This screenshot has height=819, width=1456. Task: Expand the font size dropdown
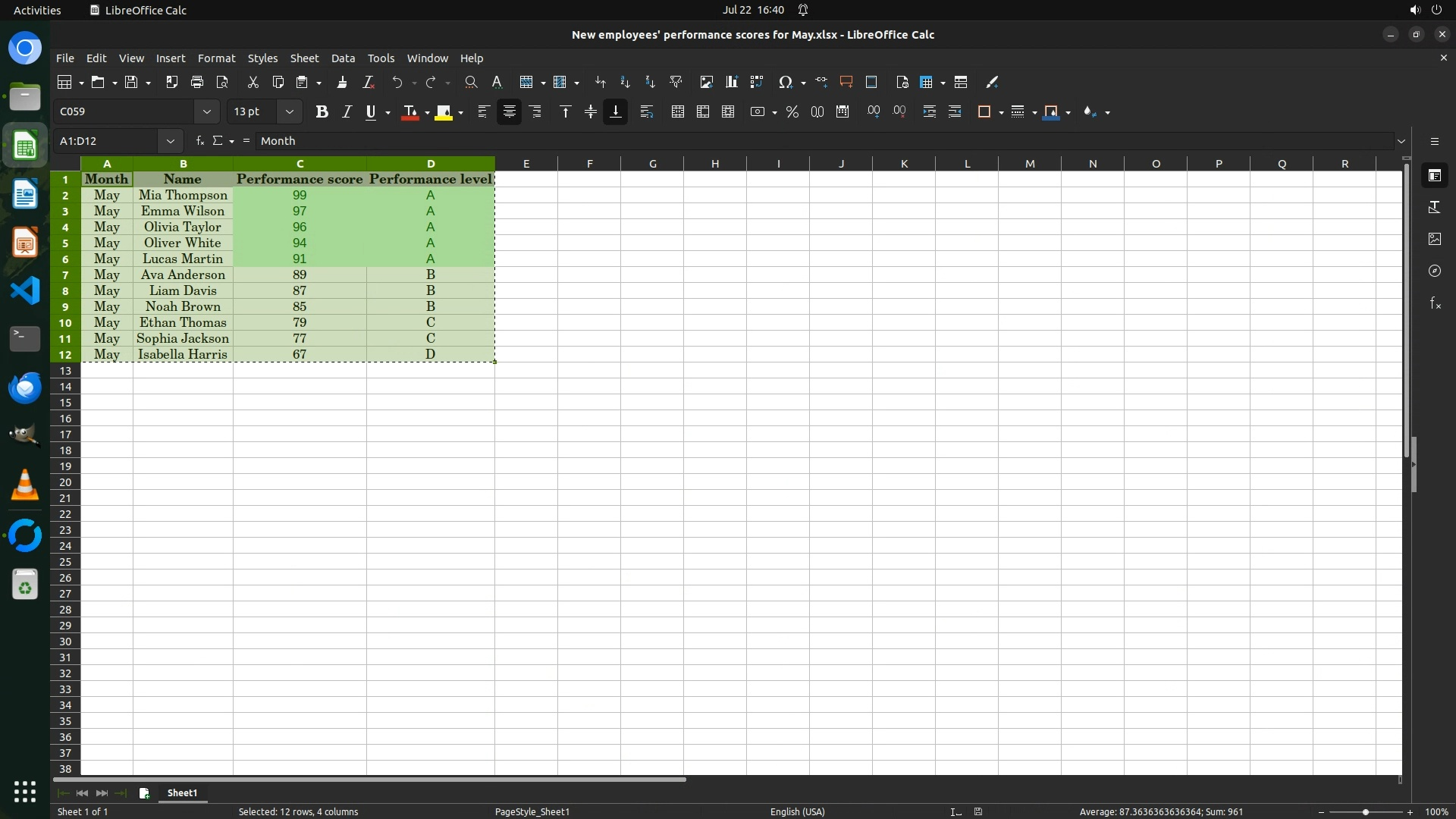tap(289, 111)
